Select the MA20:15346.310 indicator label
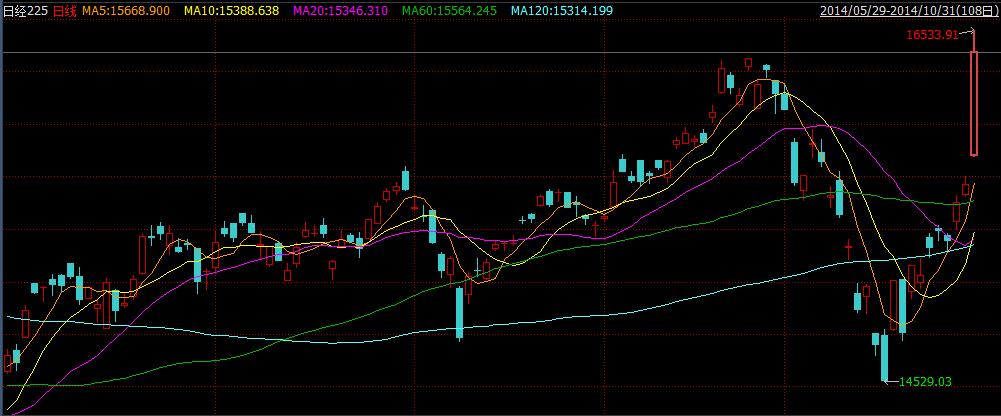This screenshot has height=416, width=1001. pyautogui.click(x=341, y=10)
